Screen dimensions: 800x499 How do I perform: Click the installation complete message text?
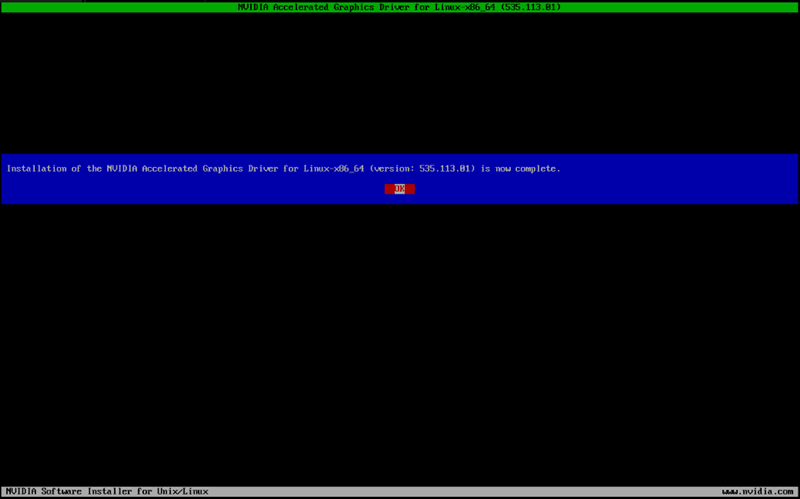click(284, 168)
